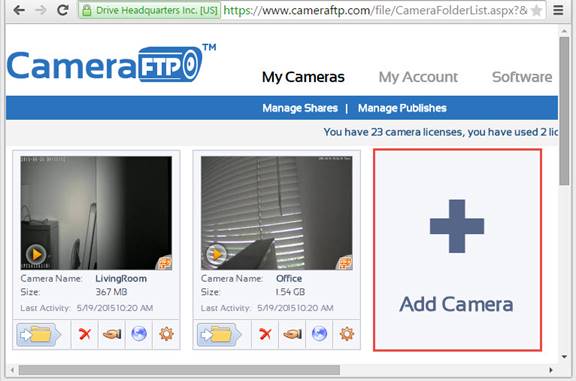Open the Office camera folder icon
This screenshot has width=576, height=381.
tap(219, 334)
